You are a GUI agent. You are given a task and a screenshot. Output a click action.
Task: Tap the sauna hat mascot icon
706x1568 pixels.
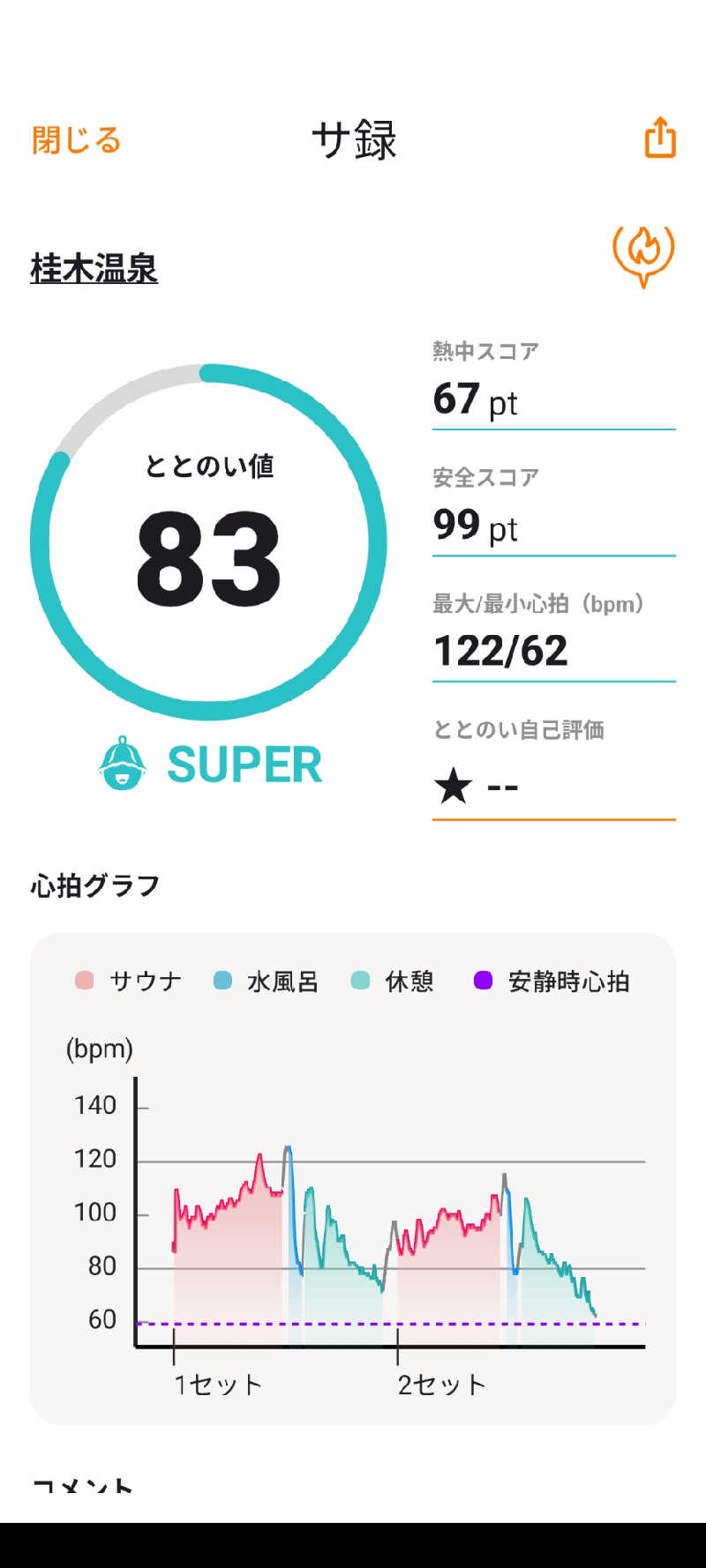[122, 764]
